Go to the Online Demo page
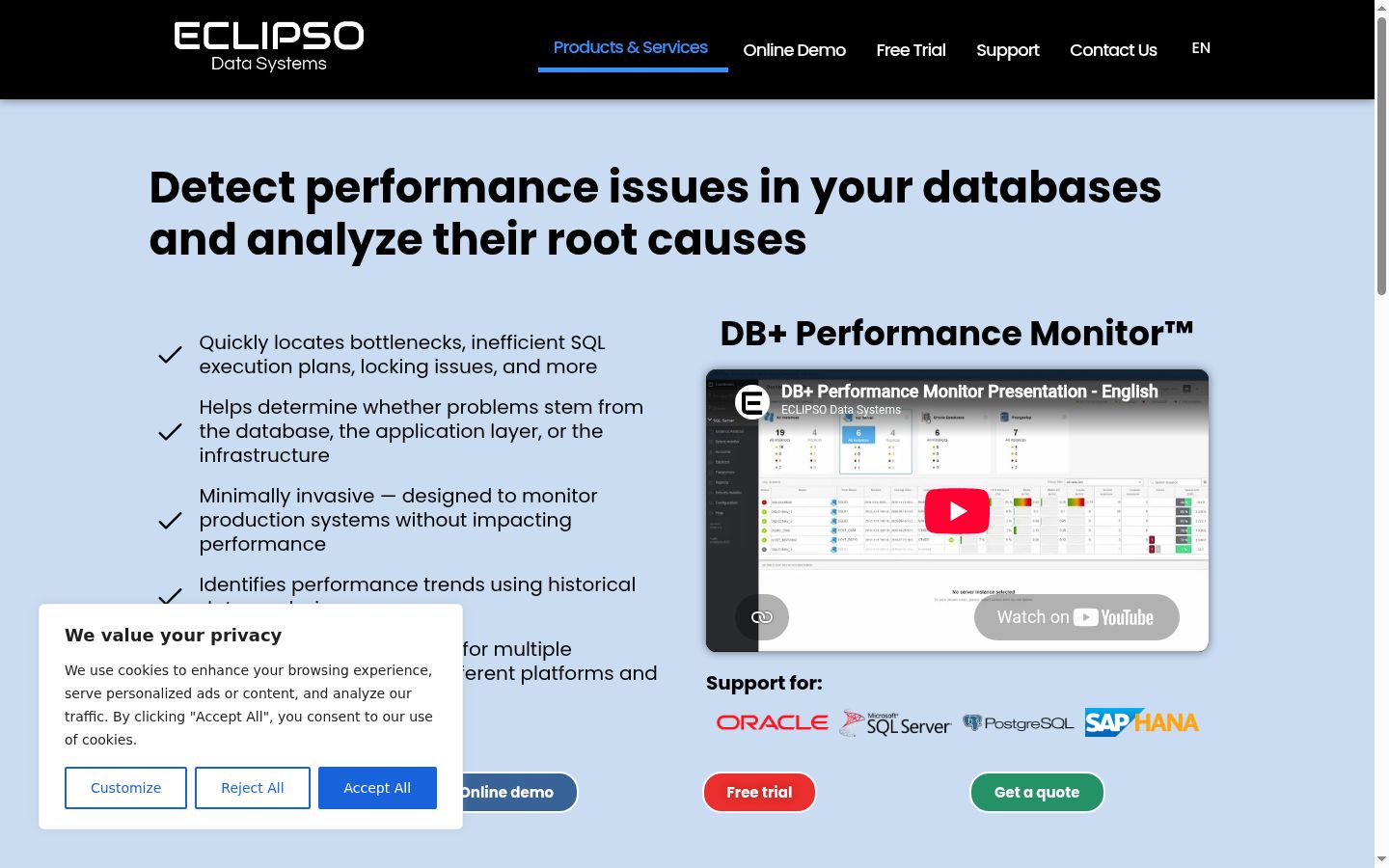1389x868 pixels. point(795,50)
